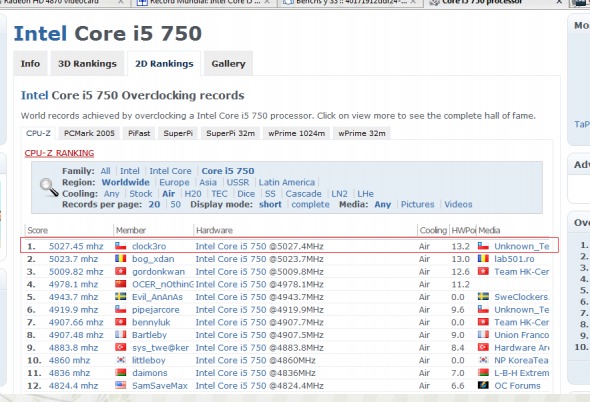Click the Sweden flag beside Evil_AnAnAs
This screenshot has width=590, height=402.
(120, 297)
